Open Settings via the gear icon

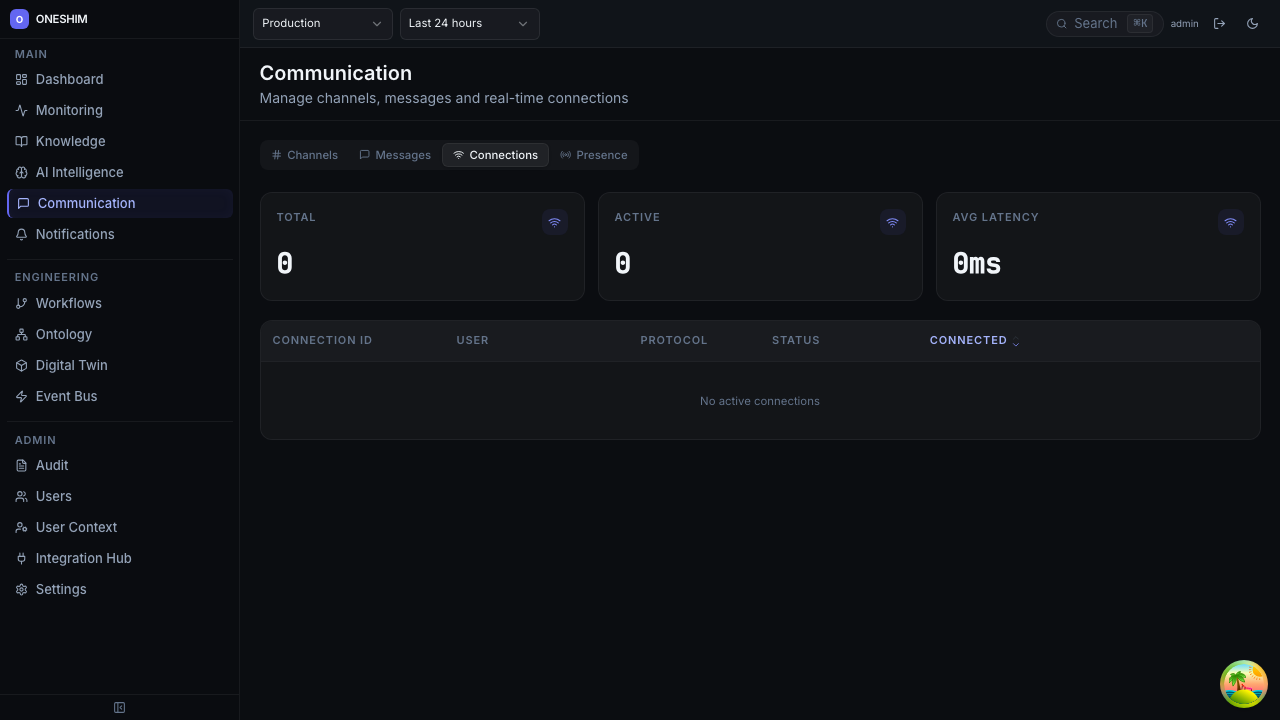[x=21, y=589]
